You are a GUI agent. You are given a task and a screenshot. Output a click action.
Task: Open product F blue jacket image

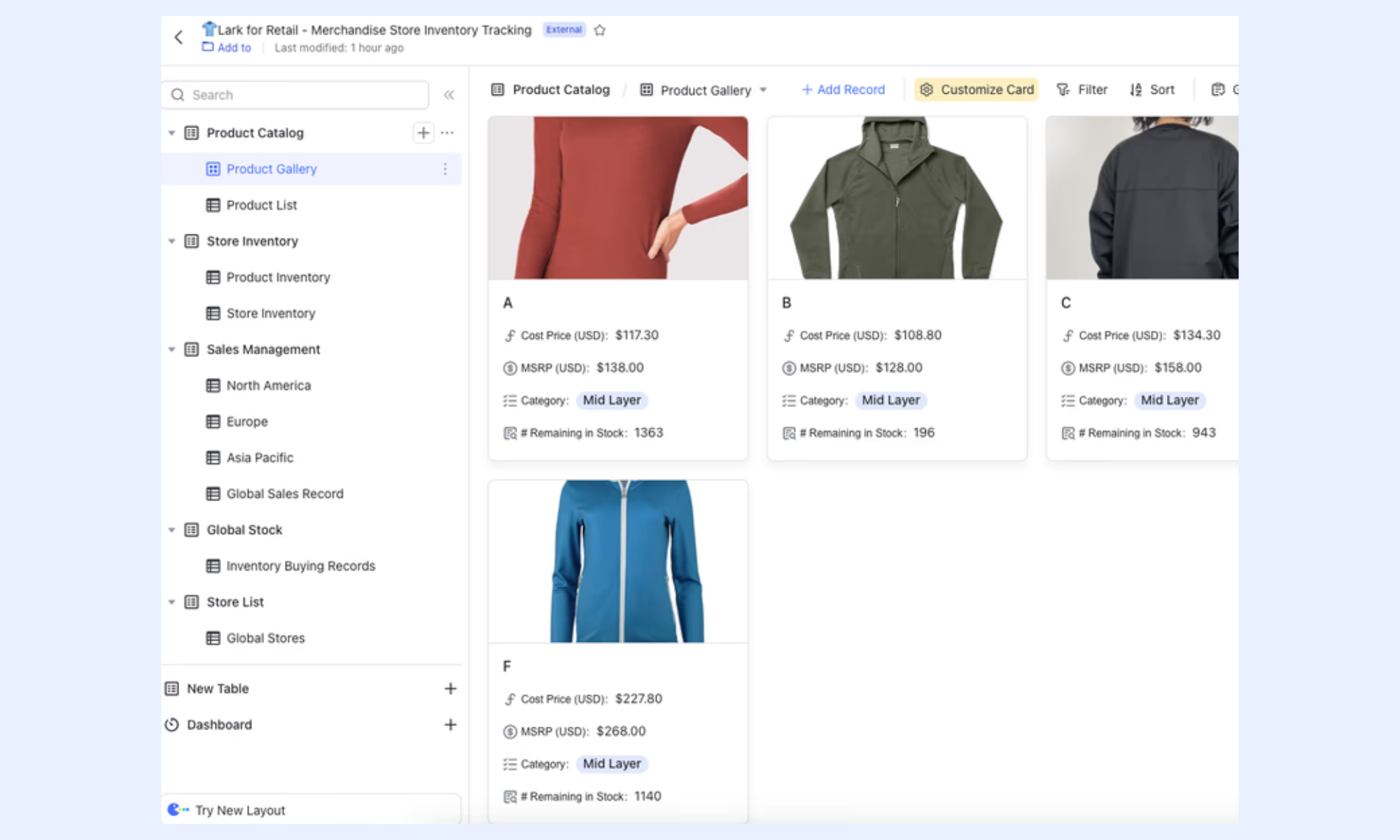[618, 561]
